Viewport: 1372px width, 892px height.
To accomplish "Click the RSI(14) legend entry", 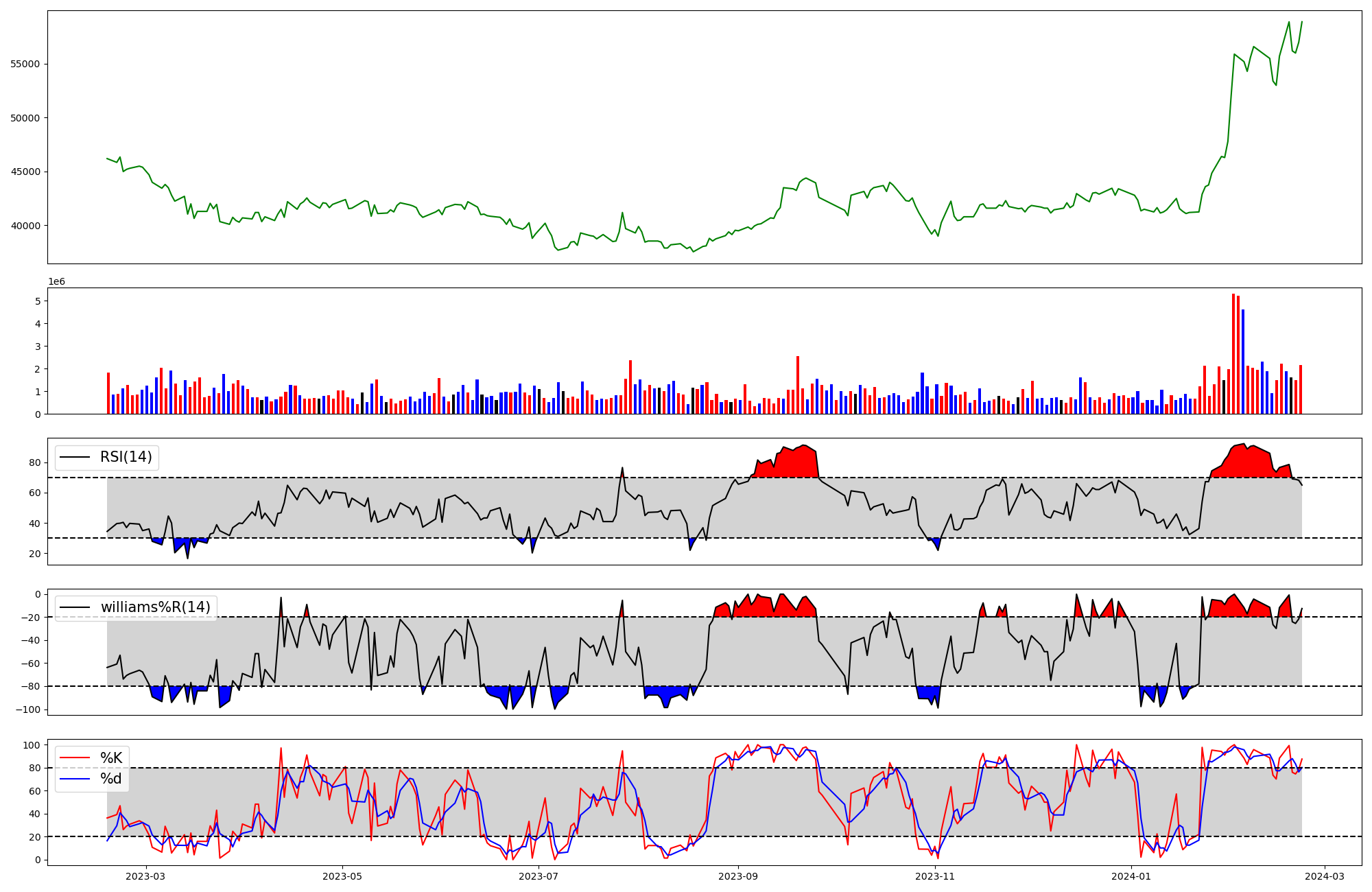I will pyautogui.click(x=126, y=457).
